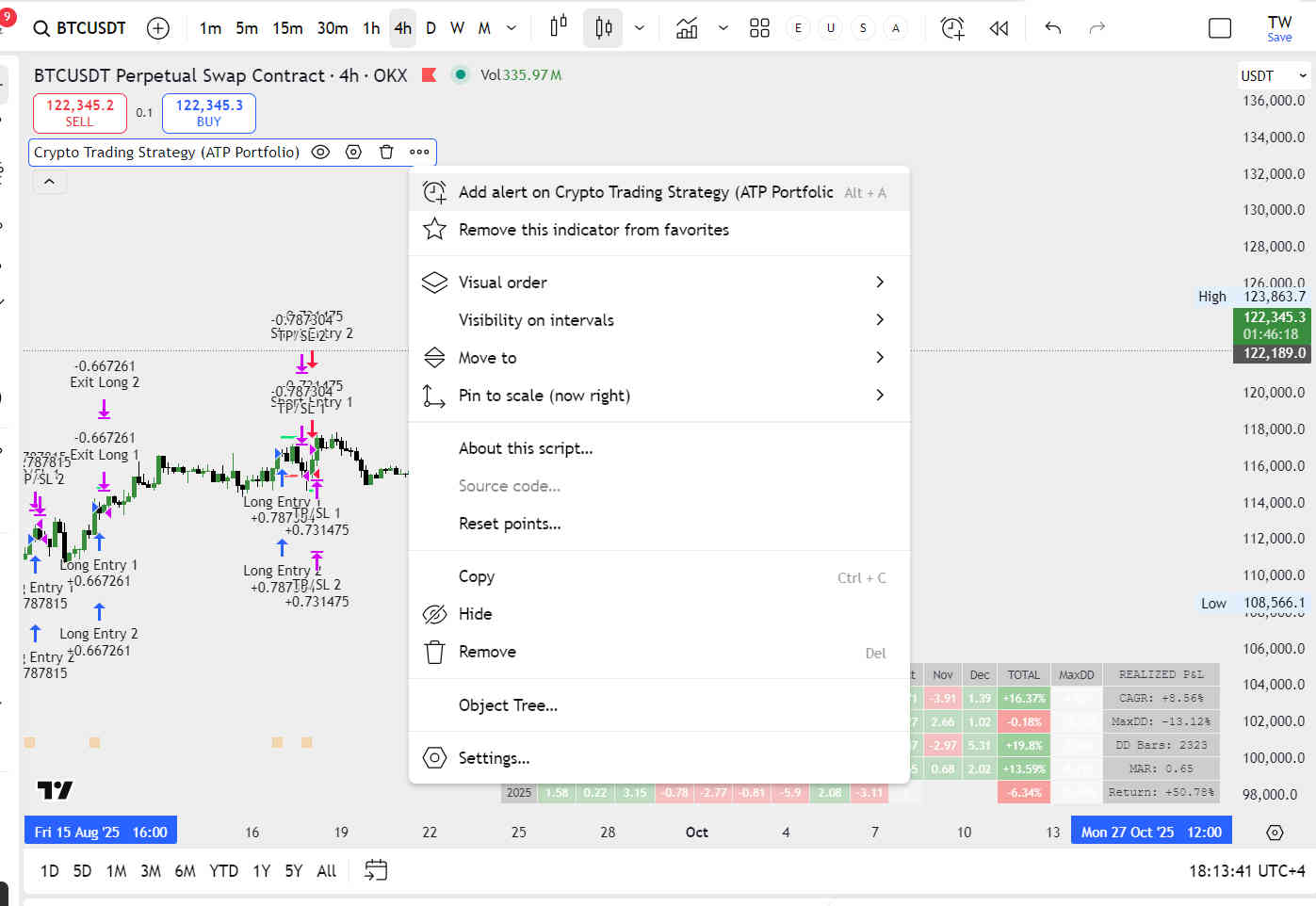This screenshot has width=1316, height=906.
Task: Open go-to-date calendar icon
Action: (x=376, y=870)
